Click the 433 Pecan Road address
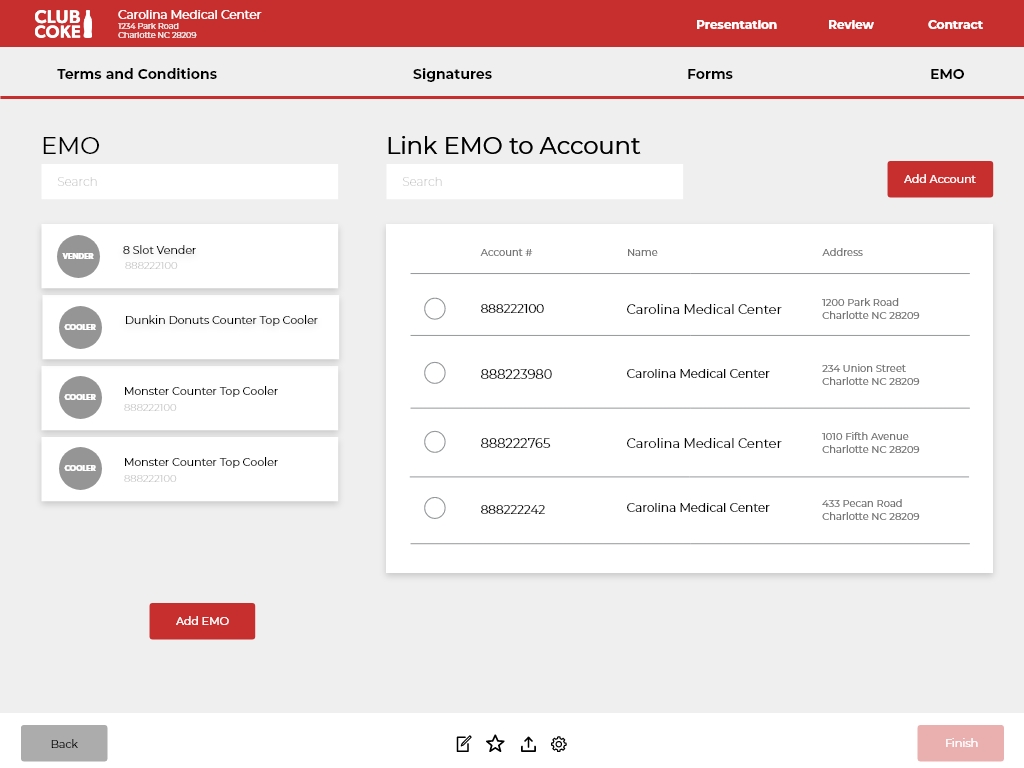This screenshot has width=1024, height=768. (870, 510)
